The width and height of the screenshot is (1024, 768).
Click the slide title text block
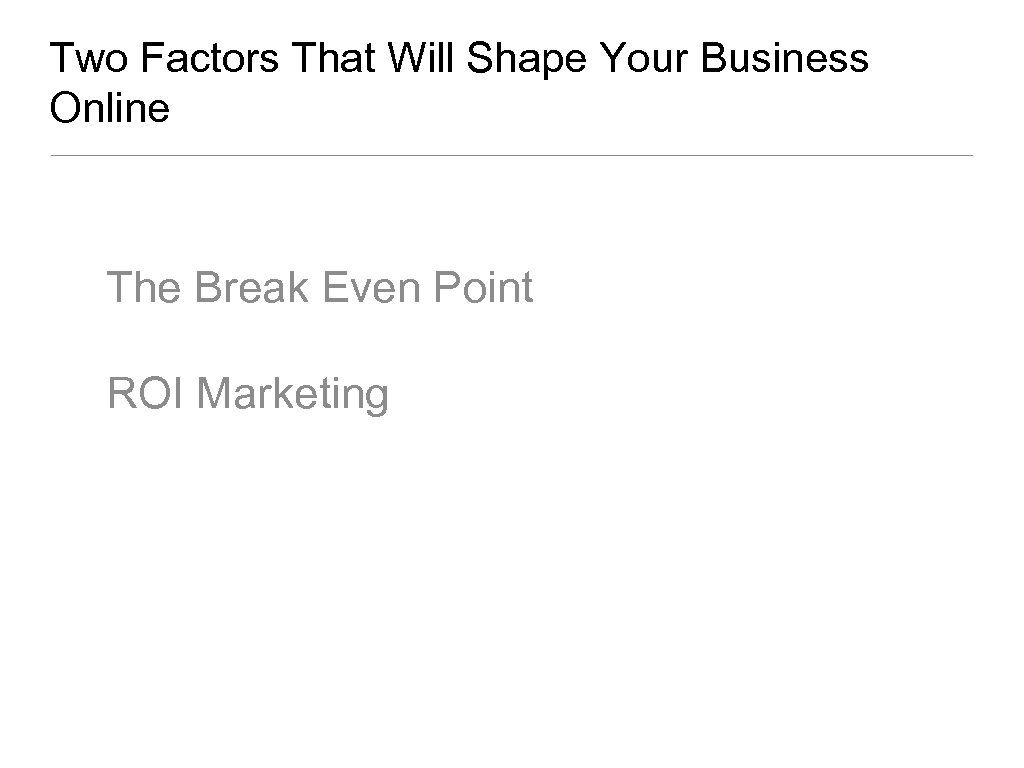tap(459, 84)
